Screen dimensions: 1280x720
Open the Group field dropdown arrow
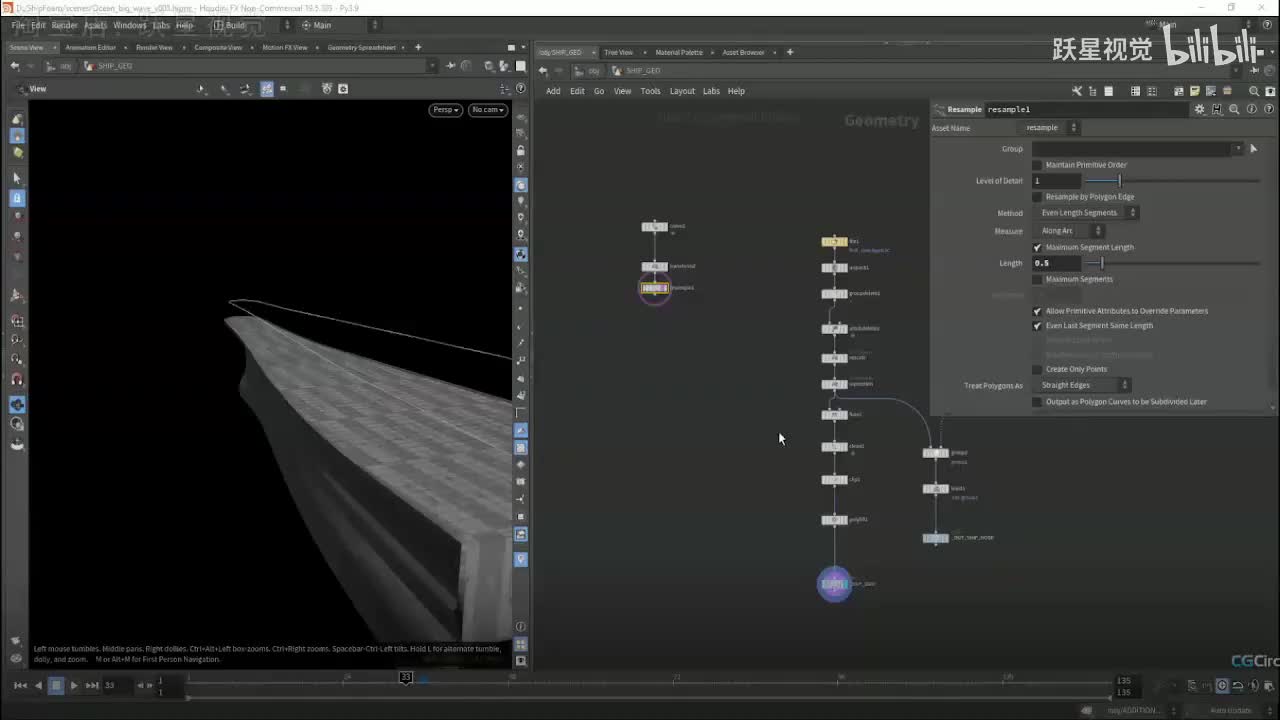(1238, 149)
